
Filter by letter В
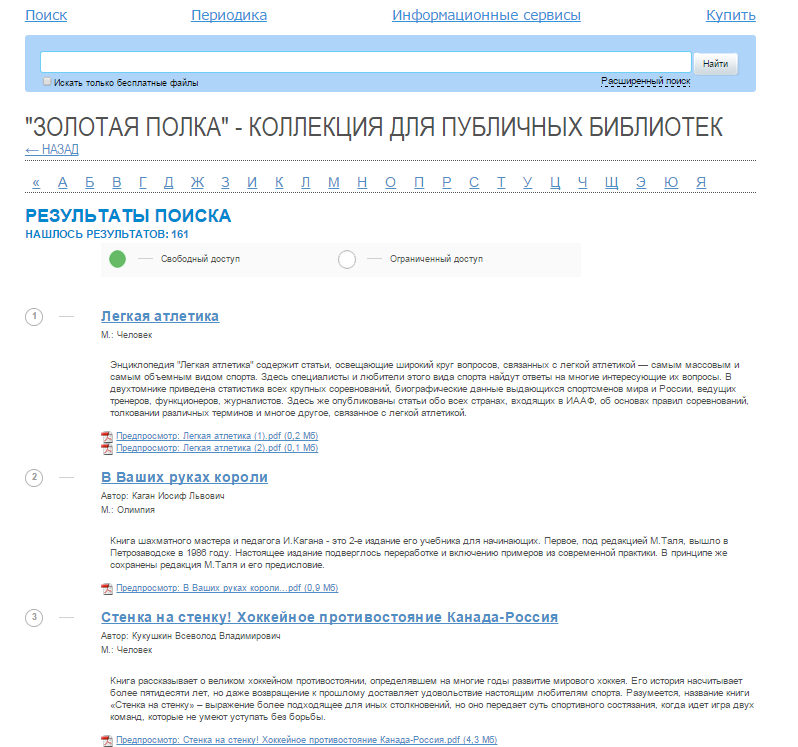click(117, 182)
